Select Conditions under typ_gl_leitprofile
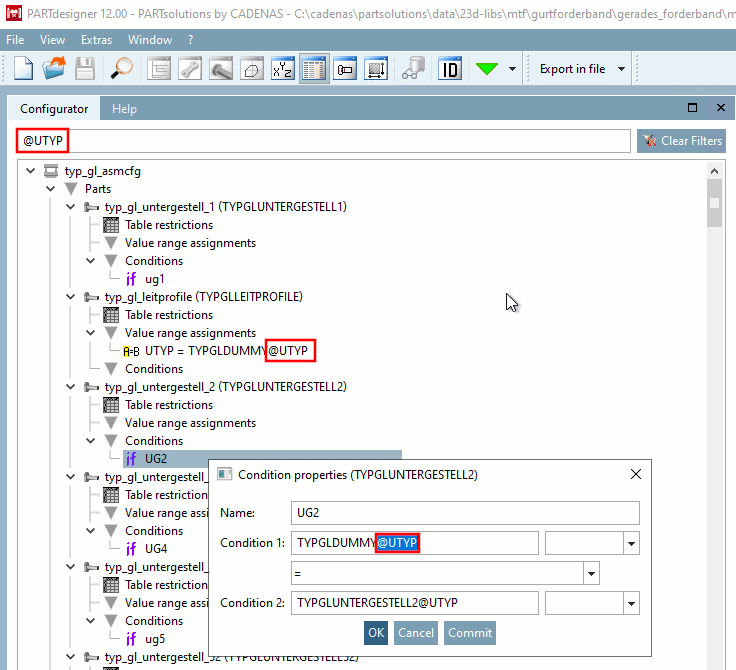This screenshot has width=736, height=670. pos(154,369)
